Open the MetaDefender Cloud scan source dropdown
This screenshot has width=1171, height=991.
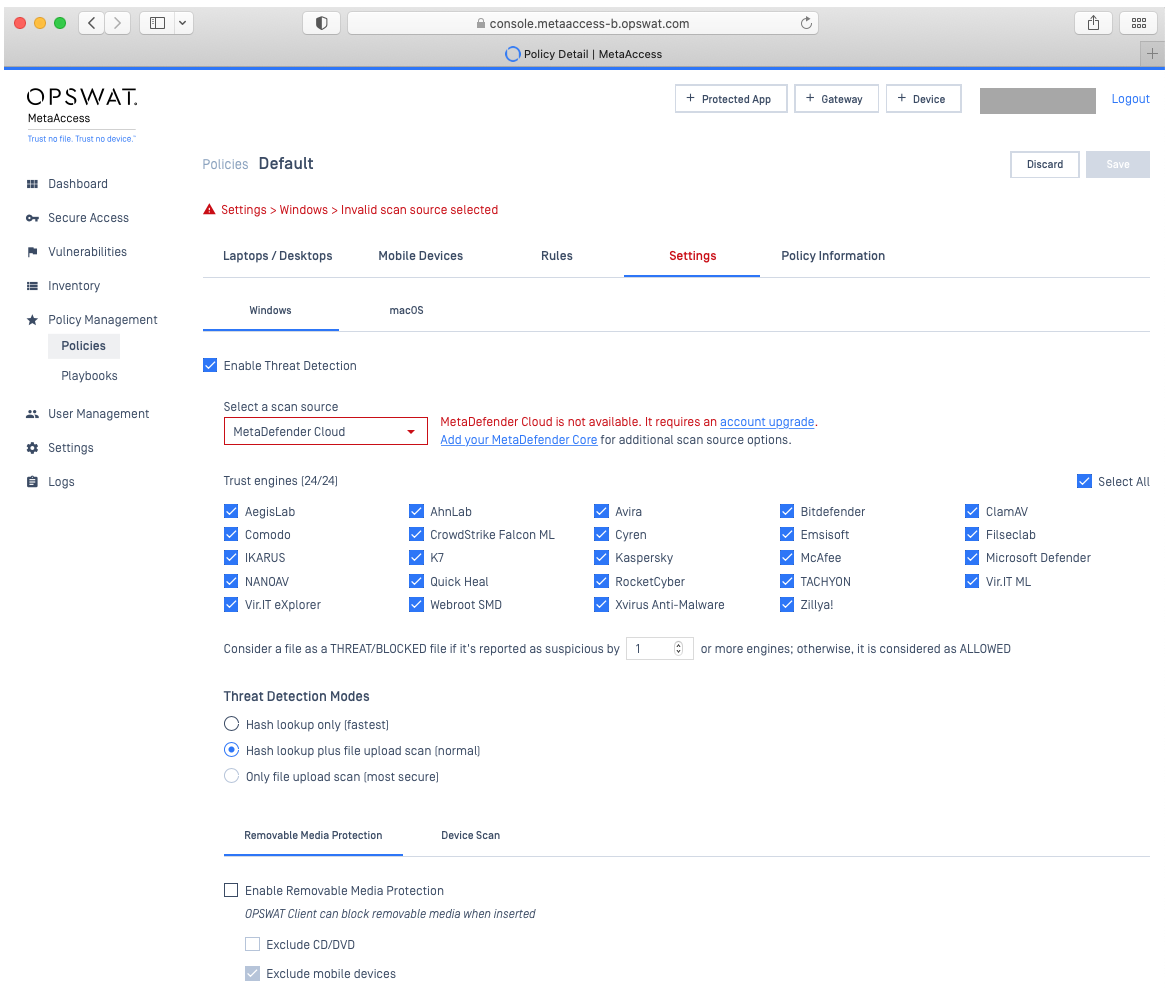(326, 432)
